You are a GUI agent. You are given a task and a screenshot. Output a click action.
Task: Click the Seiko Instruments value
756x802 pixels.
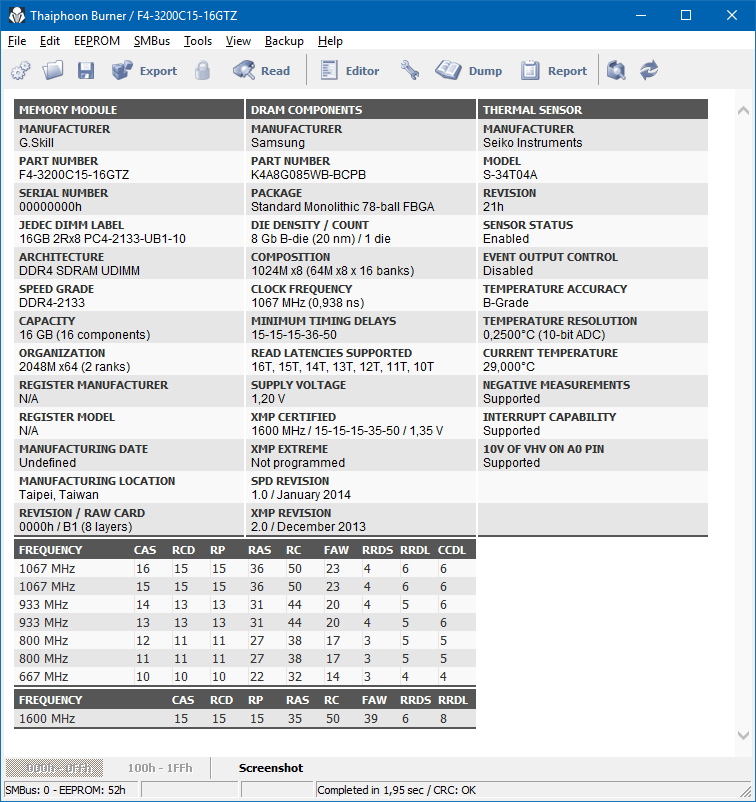[x=532, y=143]
